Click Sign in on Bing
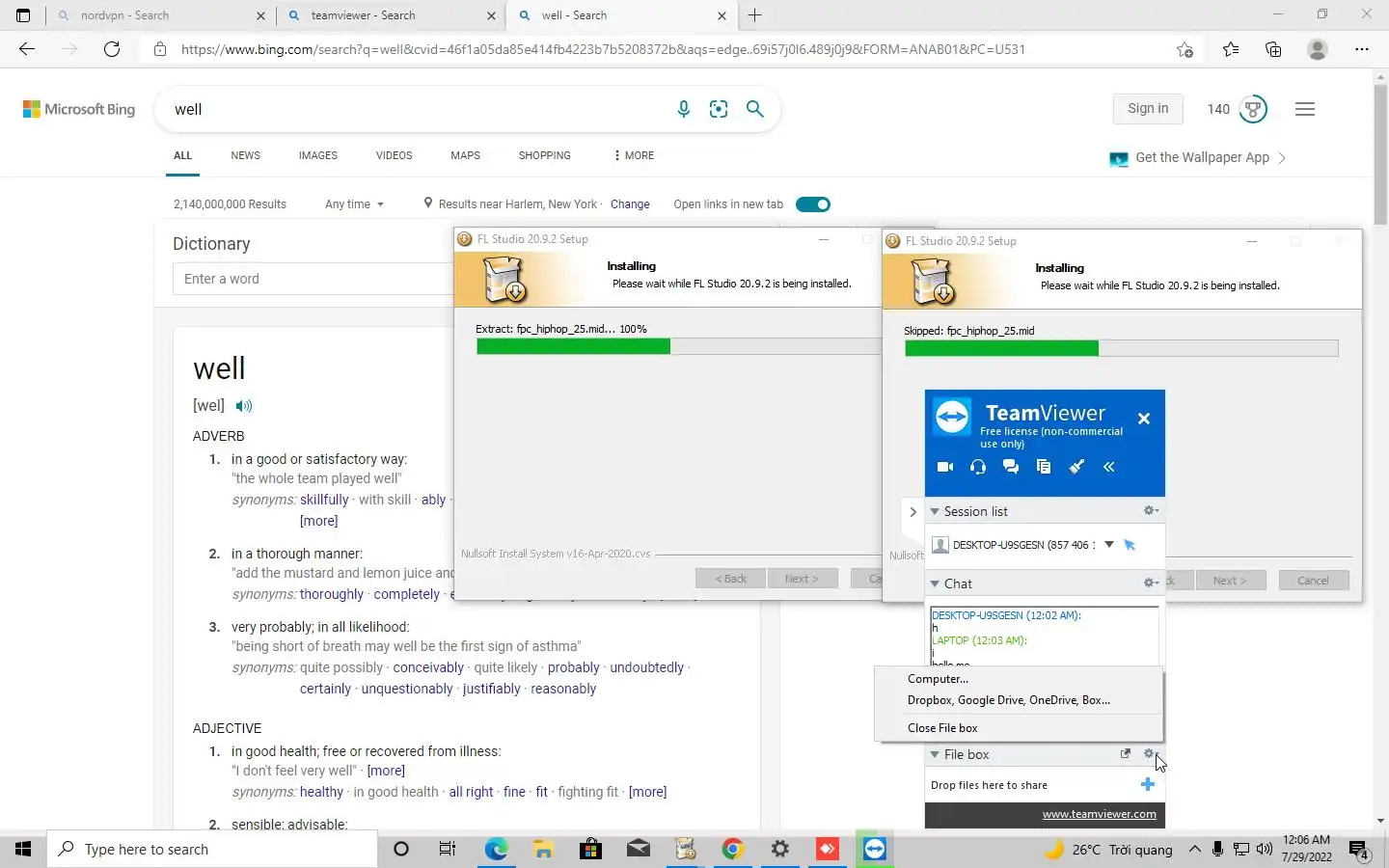1389x868 pixels. click(x=1148, y=109)
